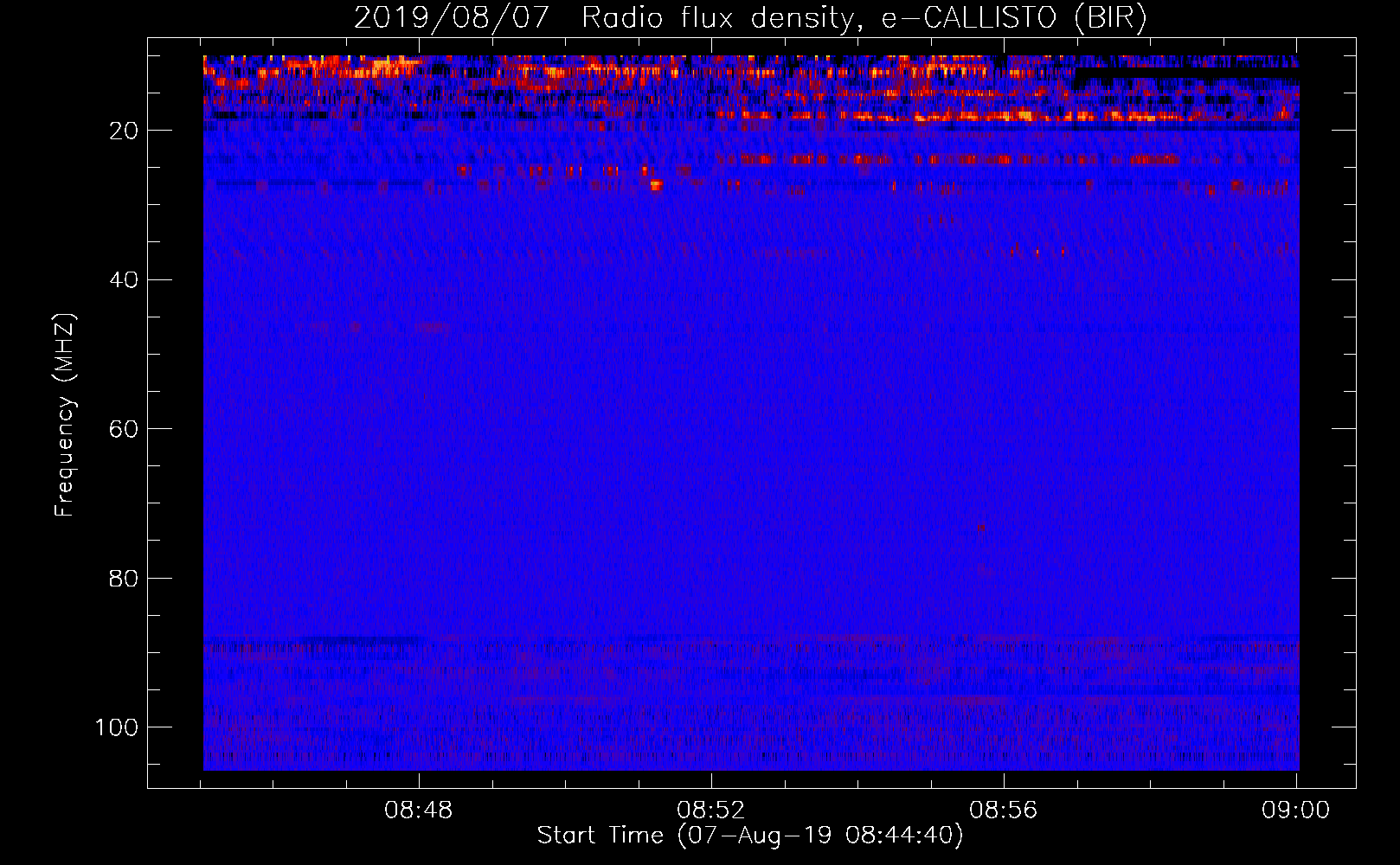
Task: Click the '08:52' time tick label
Action: pyautogui.click(x=711, y=811)
